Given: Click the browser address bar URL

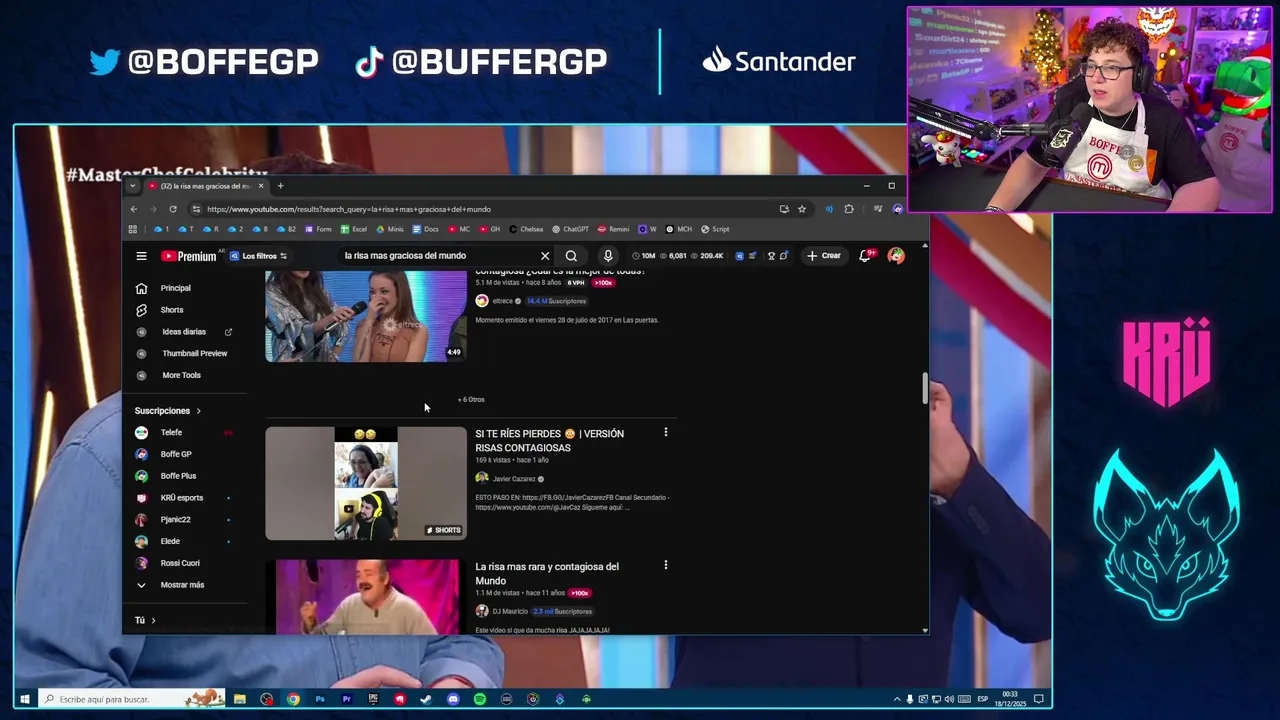Looking at the screenshot, I should pos(349,210).
